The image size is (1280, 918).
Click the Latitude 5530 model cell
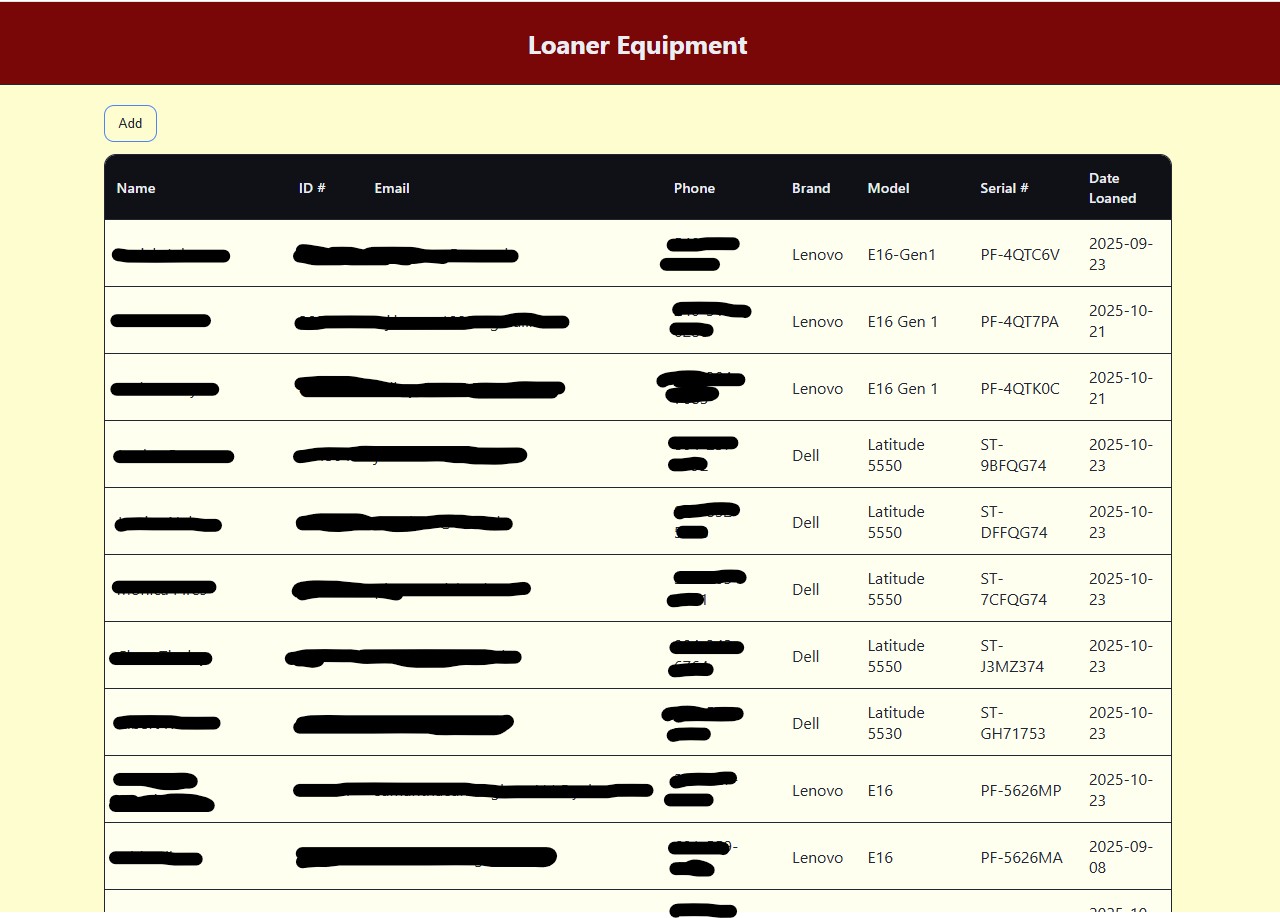tap(896, 723)
